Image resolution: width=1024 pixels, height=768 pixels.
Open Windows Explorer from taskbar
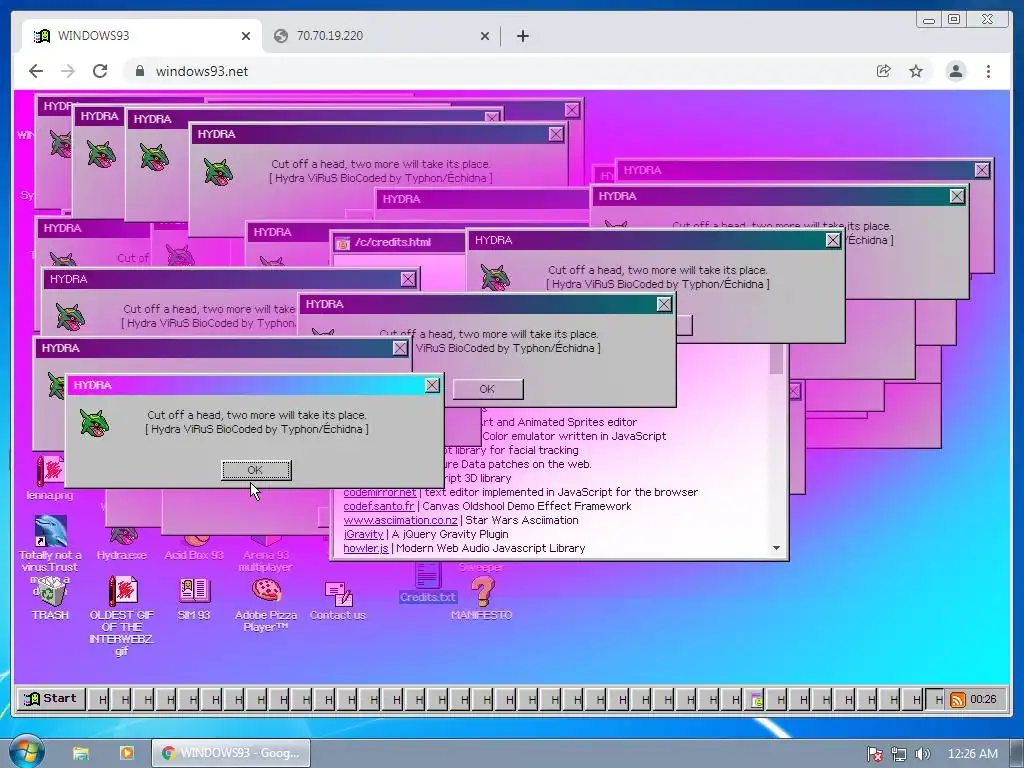[81, 754]
